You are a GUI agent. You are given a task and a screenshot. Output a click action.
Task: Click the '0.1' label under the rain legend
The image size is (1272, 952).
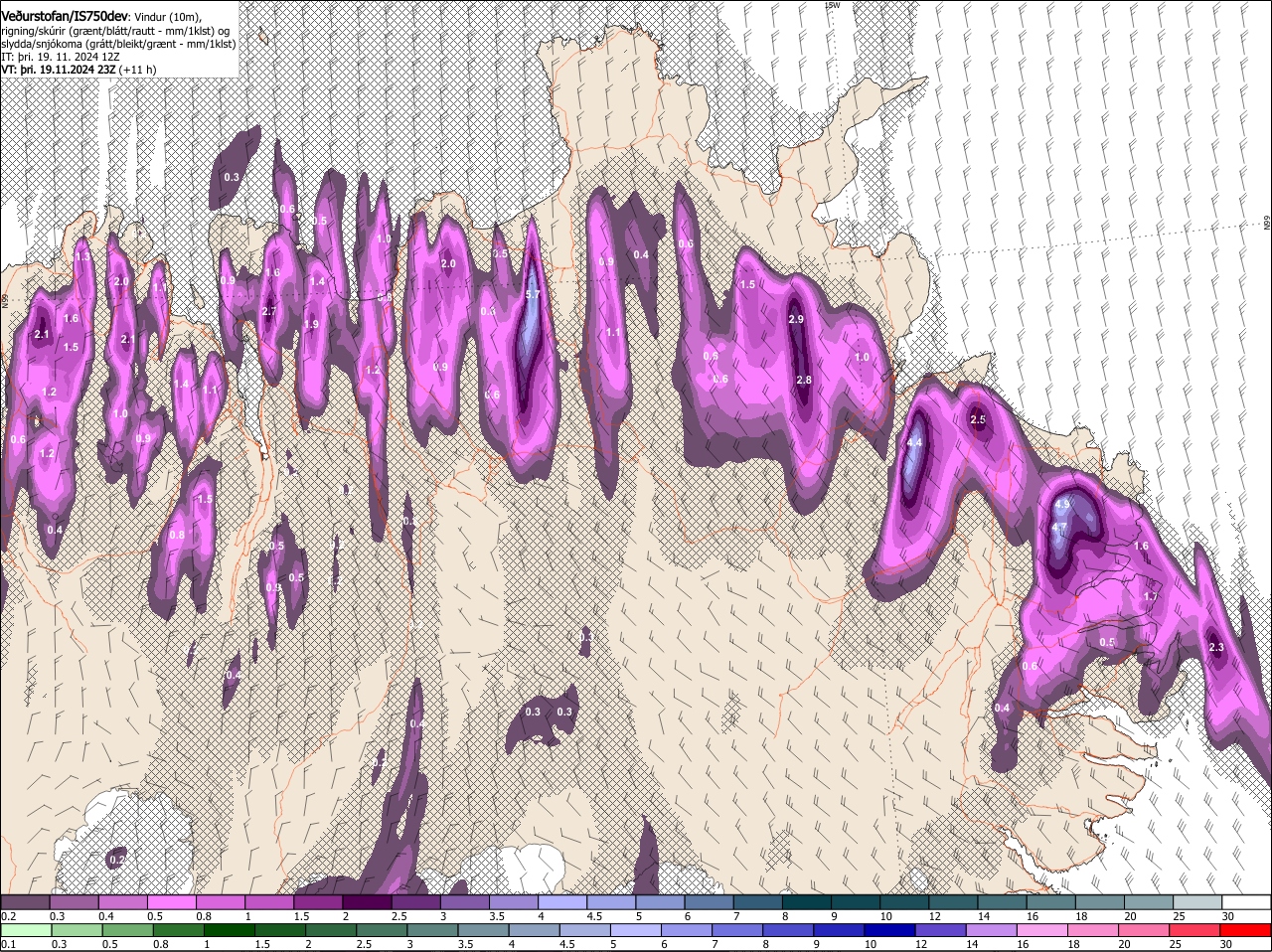pos(8,944)
